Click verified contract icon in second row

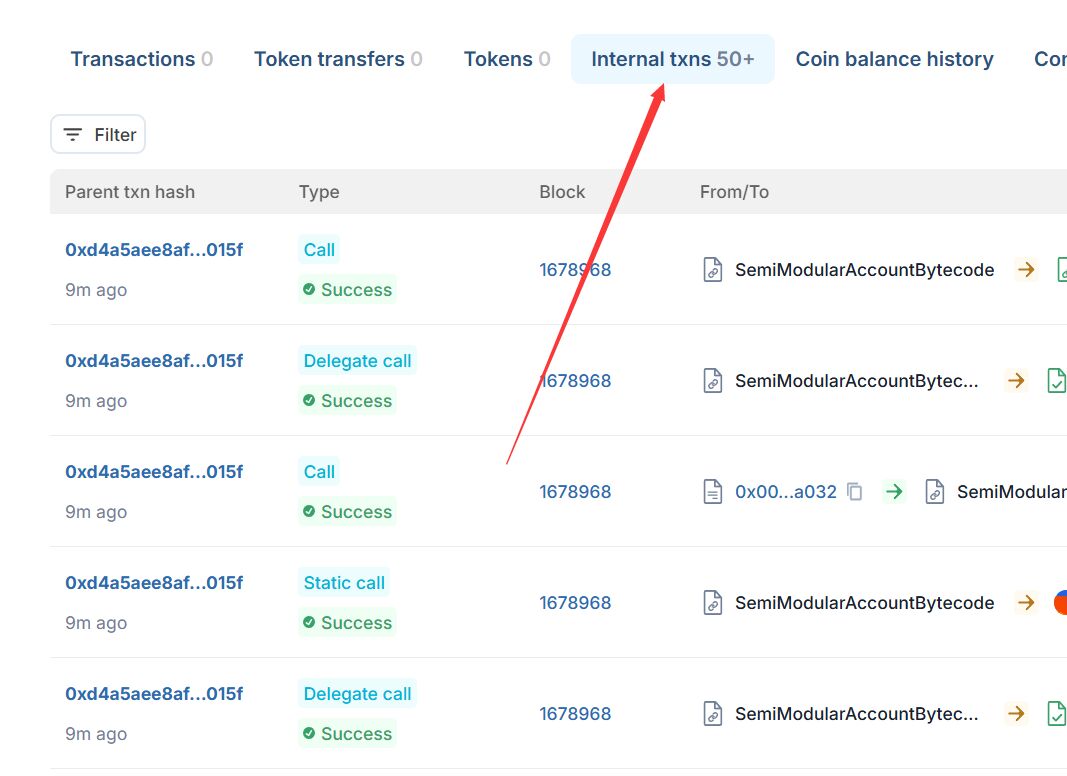pyautogui.click(x=1056, y=381)
